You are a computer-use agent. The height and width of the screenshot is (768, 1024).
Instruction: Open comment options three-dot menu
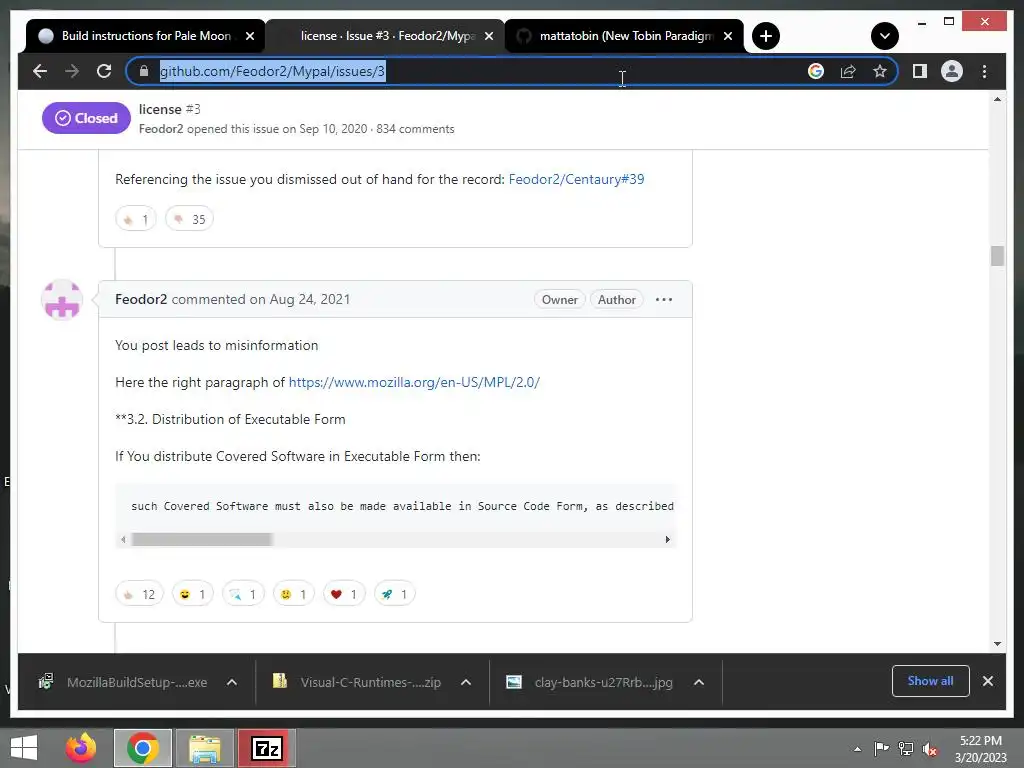[x=664, y=300]
